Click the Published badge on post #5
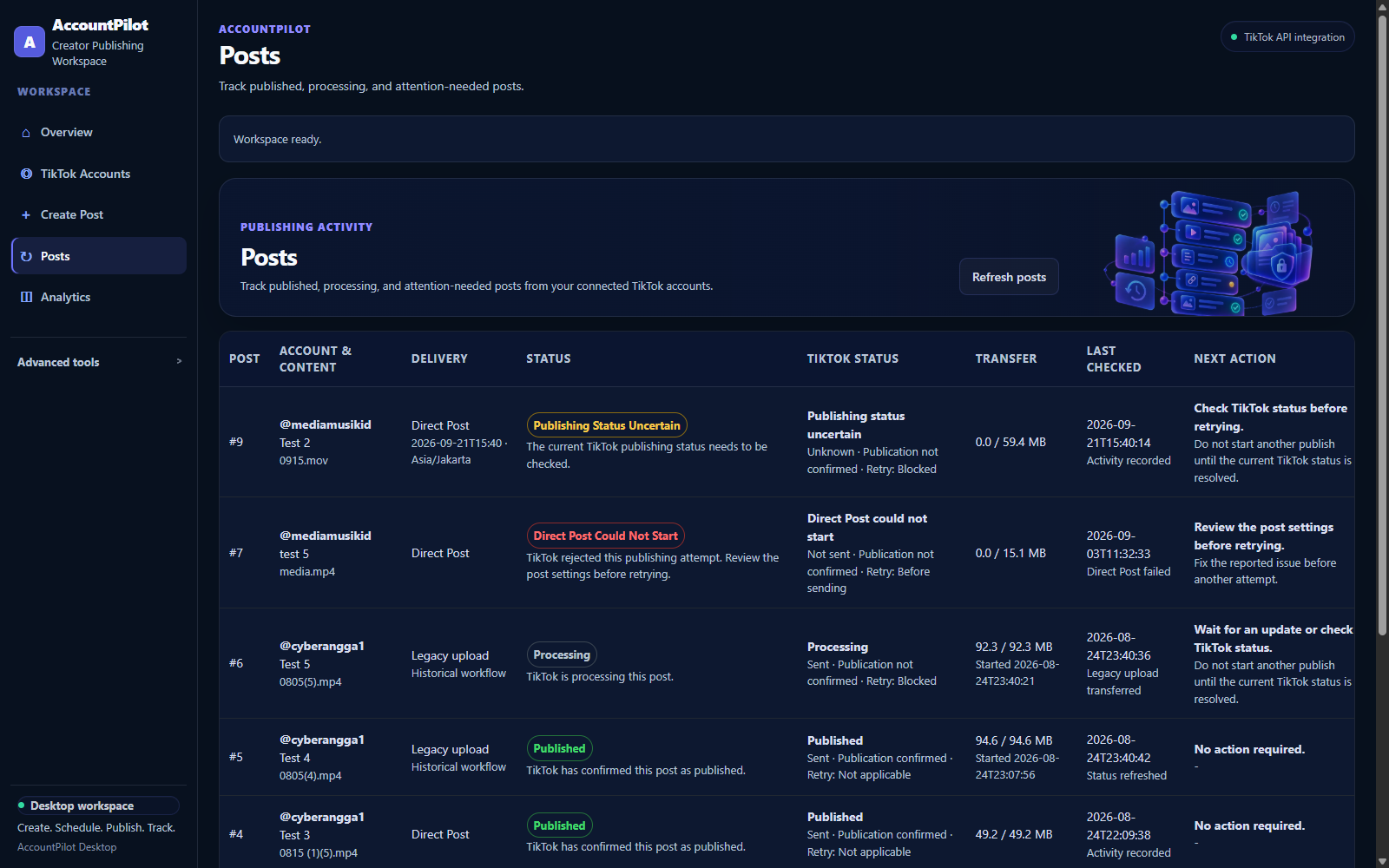The height and width of the screenshot is (868, 1389). 559,748
